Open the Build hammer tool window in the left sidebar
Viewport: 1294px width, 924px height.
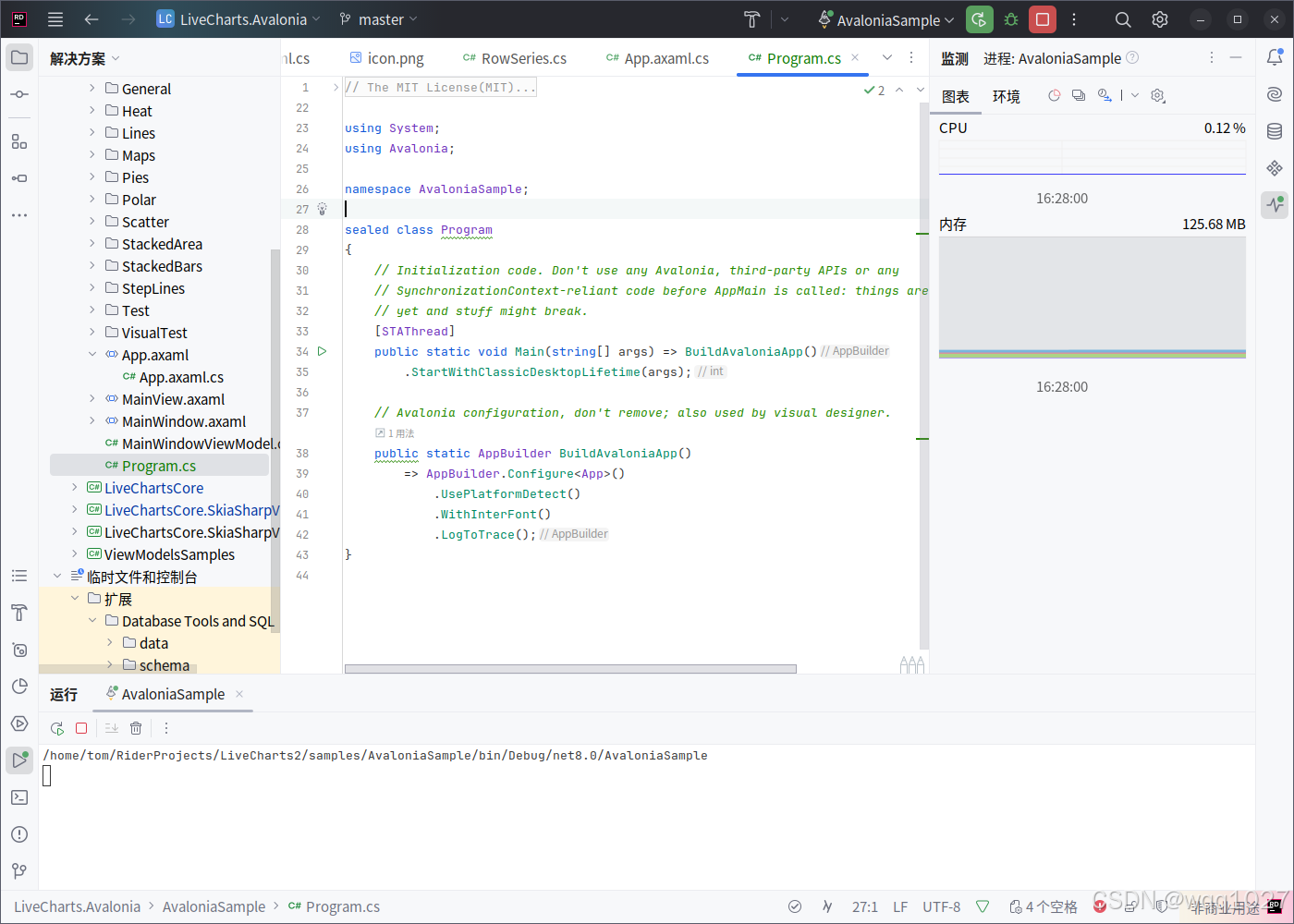coord(19,613)
